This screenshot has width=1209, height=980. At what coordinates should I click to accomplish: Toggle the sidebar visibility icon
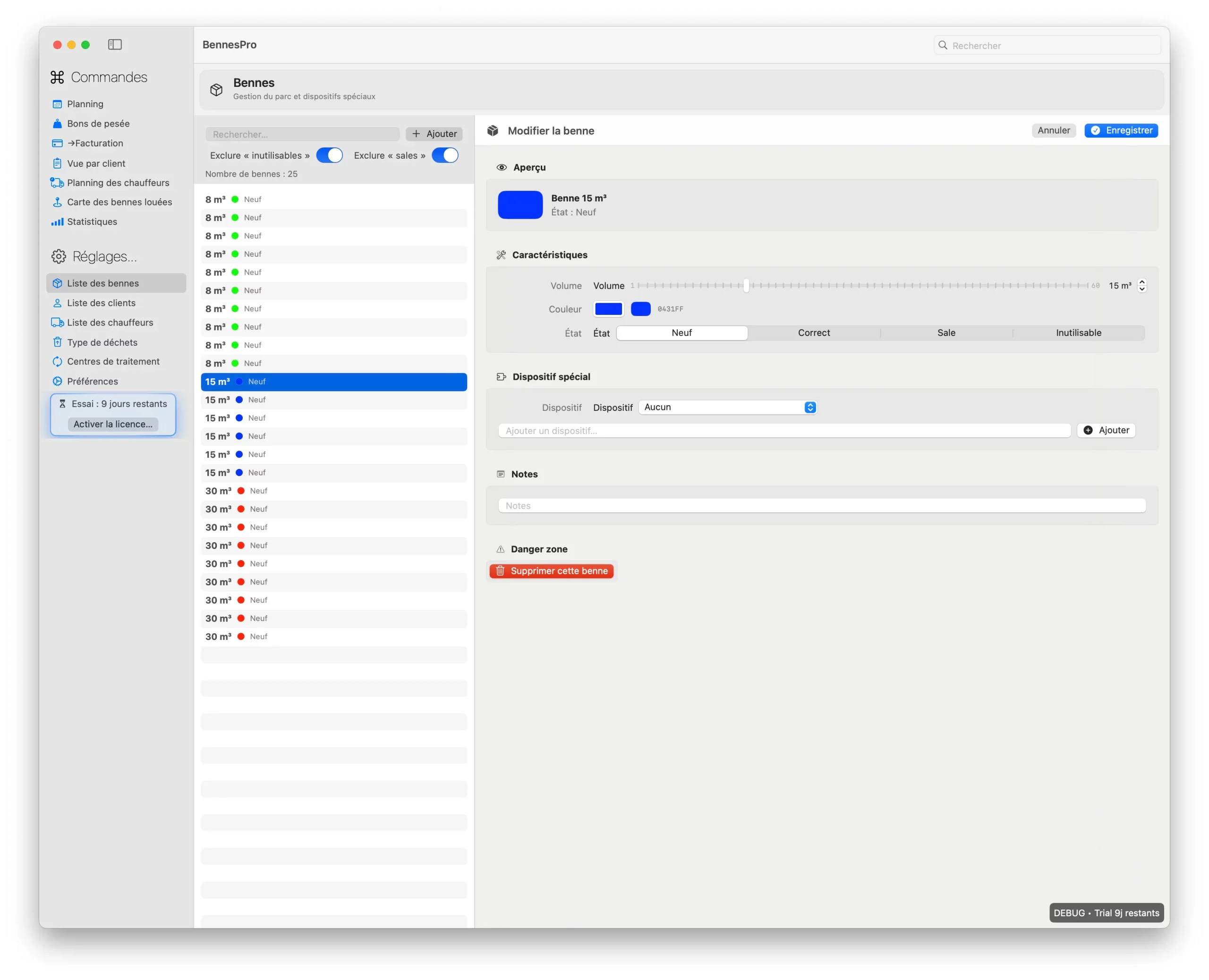(x=115, y=44)
